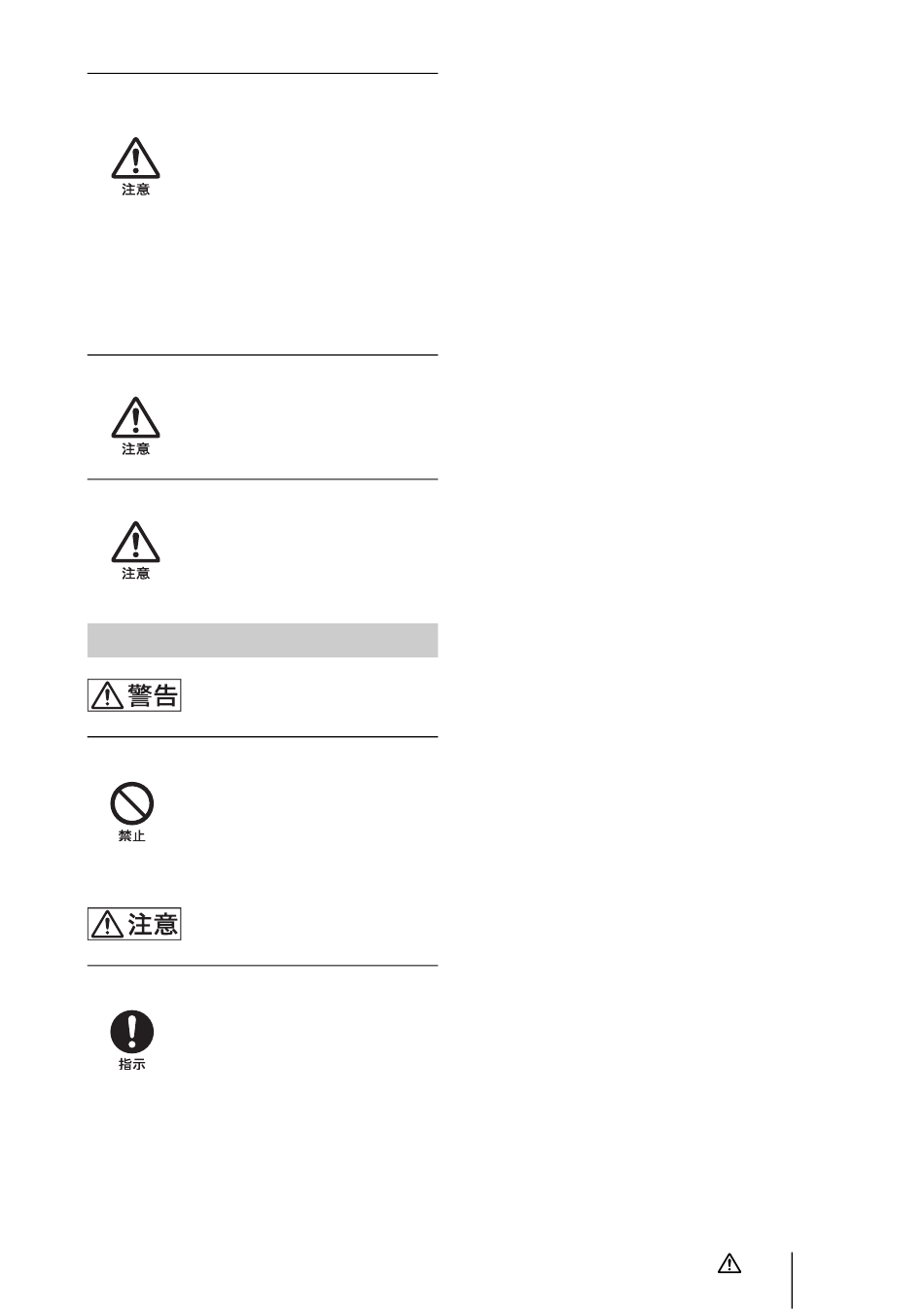Screen dimensions: 924x1309
Task: Click the triangle inside the 警告 label box
Action: click(107, 696)
